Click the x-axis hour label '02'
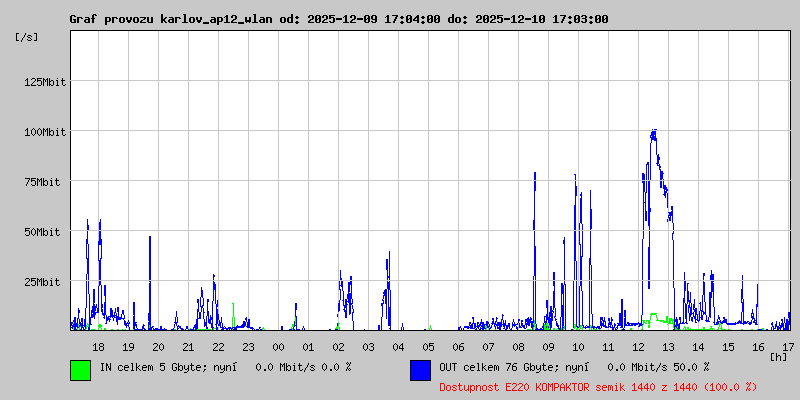Viewport: 800px width, 400px height. click(x=338, y=347)
